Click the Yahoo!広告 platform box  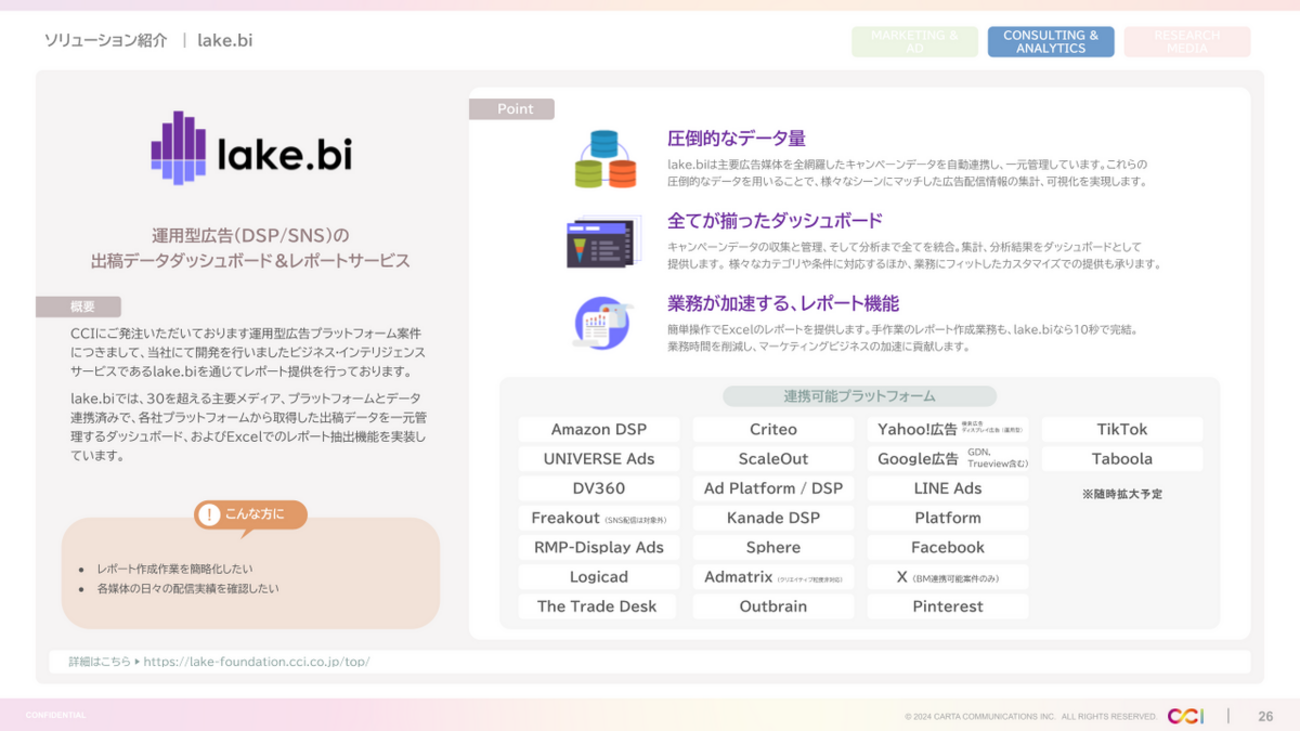click(948, 430)
